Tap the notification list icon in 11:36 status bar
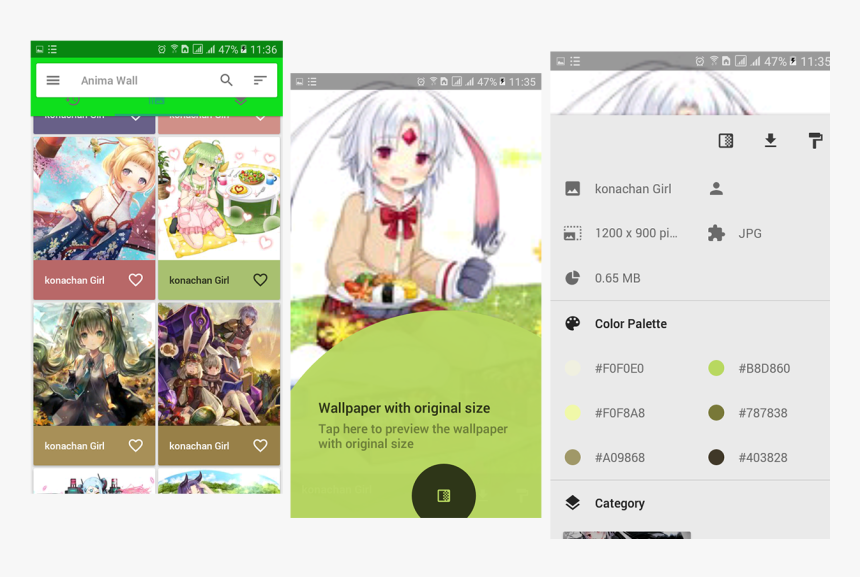The height and width of the screenshot is (577, 860). pos(52,49)
